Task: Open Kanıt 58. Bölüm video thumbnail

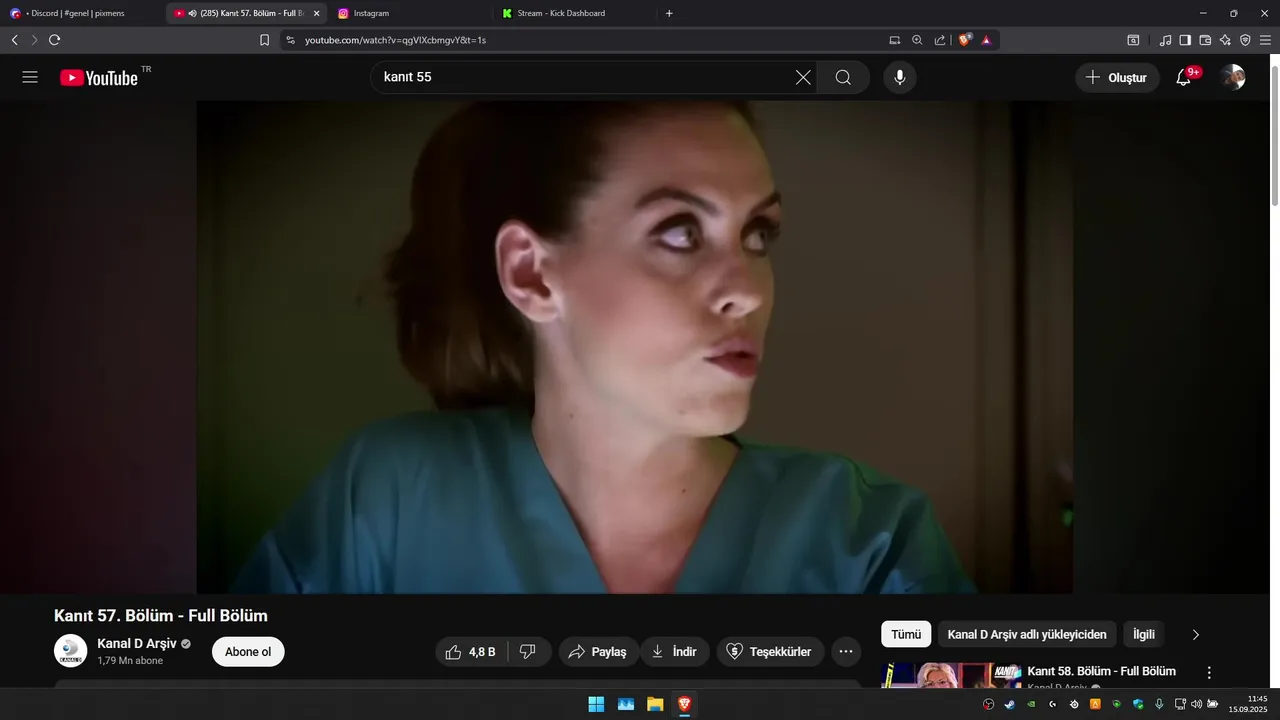Action: point(951,675)
